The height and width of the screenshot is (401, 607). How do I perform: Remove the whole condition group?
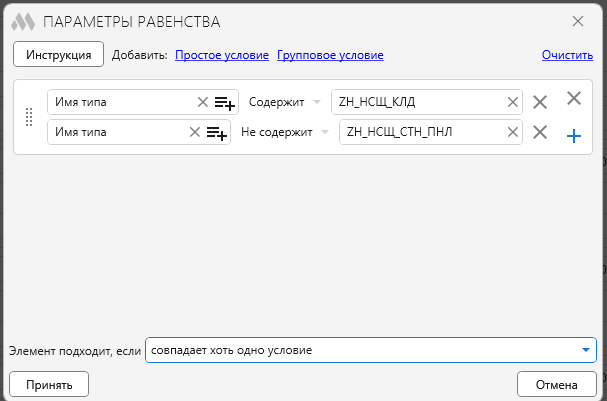[574, 98]
